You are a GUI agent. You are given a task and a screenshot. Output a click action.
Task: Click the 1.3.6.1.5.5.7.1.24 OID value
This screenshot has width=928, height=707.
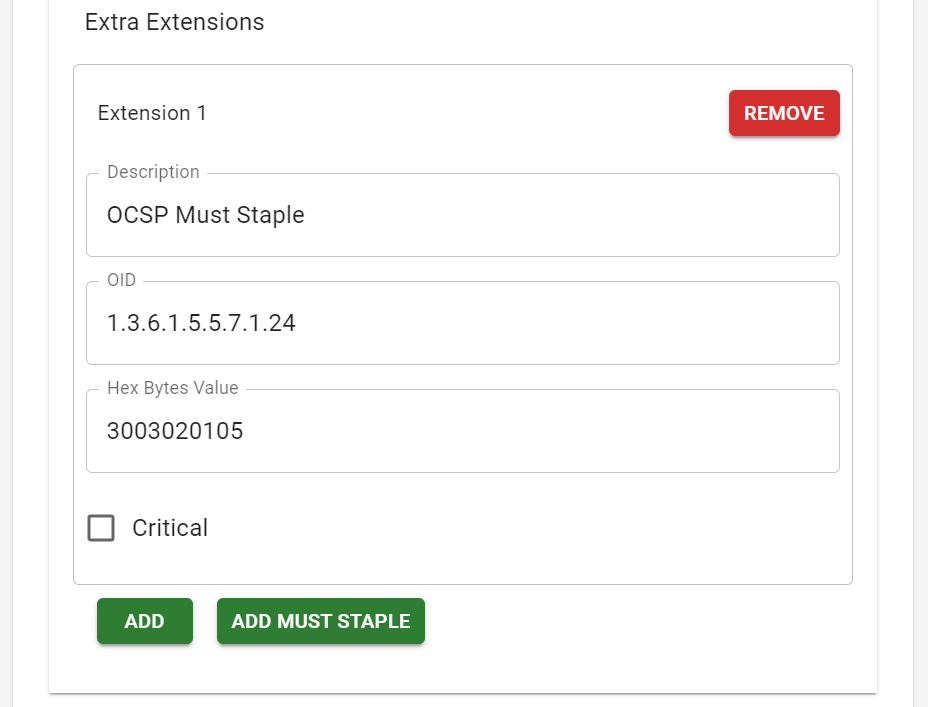pos(201,323)
